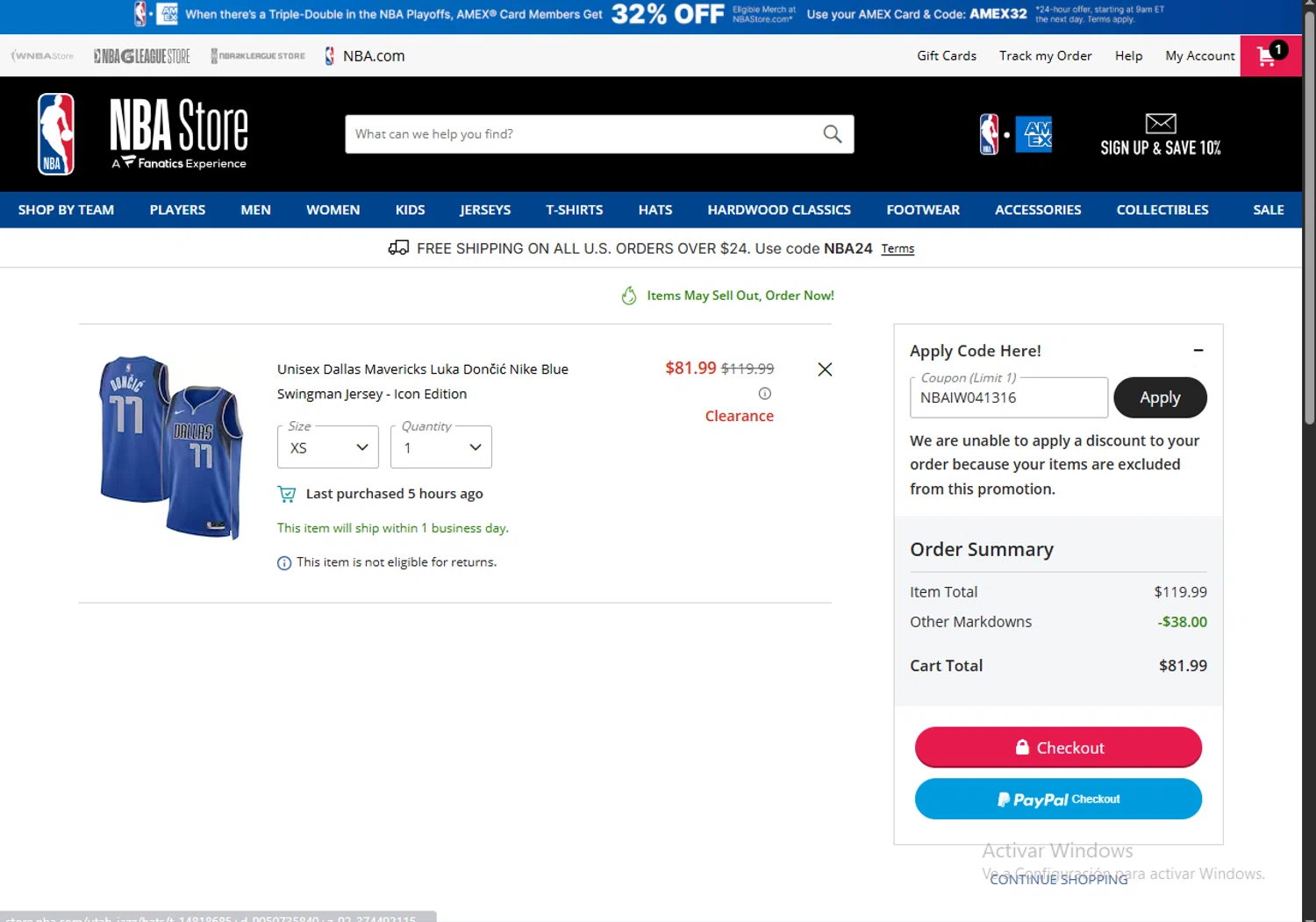Open the Hardwood Classics menu
This screenshot has width=1316, height=922.
[x=779, y=211]
